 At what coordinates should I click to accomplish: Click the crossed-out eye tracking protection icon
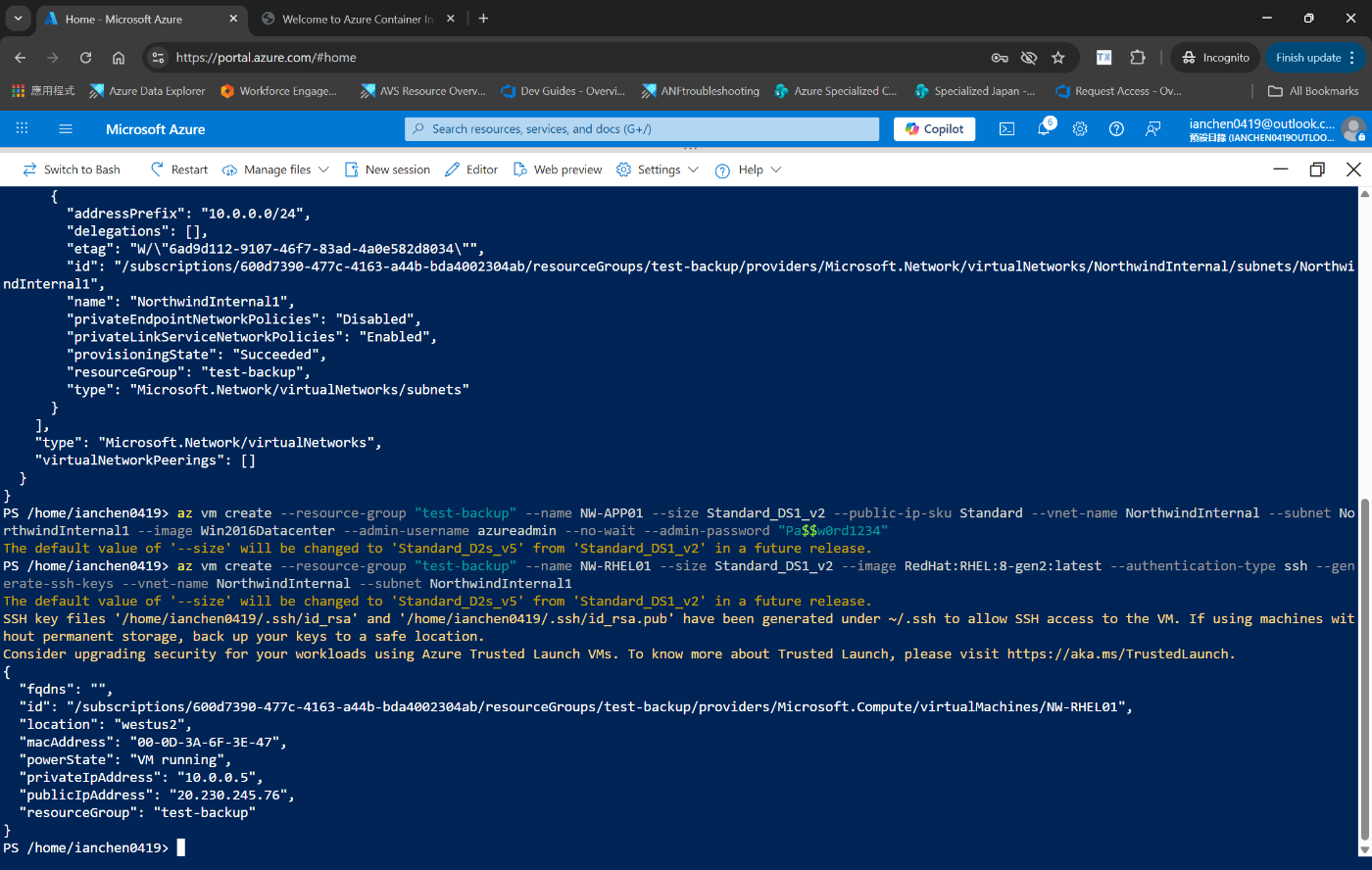click(x=1029, y=58)
